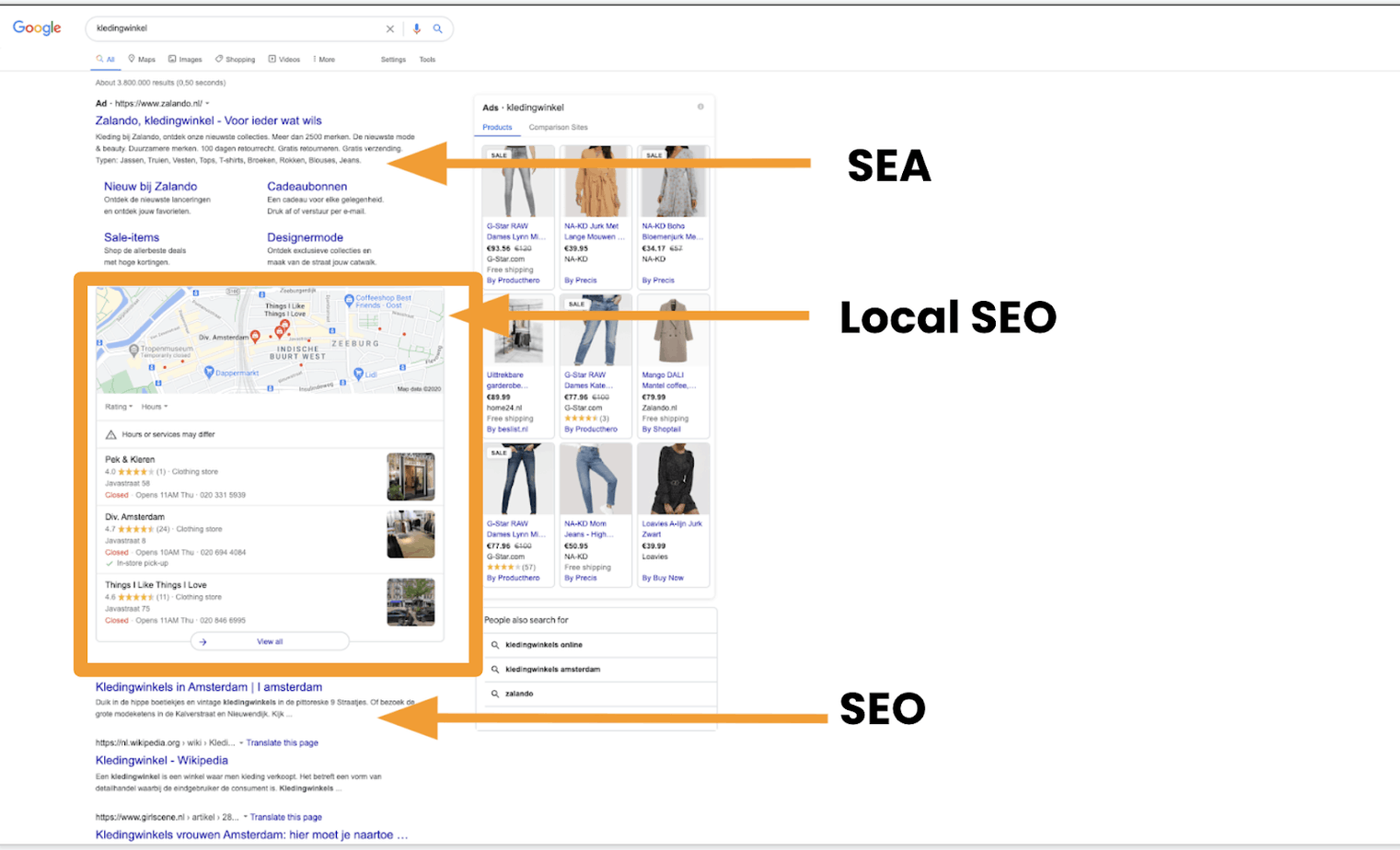
Task: View the Mango DALI coat product image
Action: click(673, 331)
